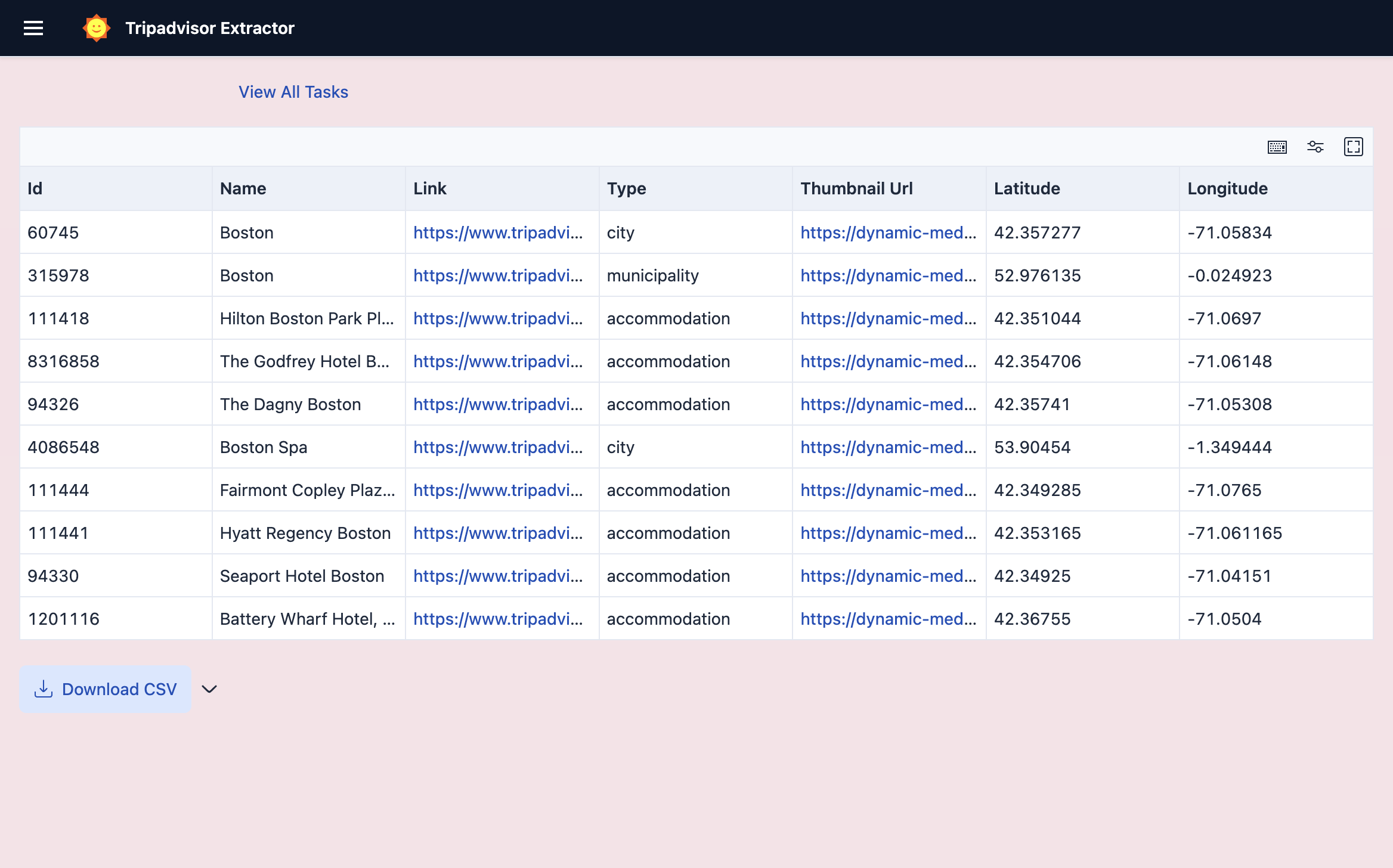Viewport: 1393px width, 868px height.
Task: Sort by the Id column header
Action: [x=35, y=188]
